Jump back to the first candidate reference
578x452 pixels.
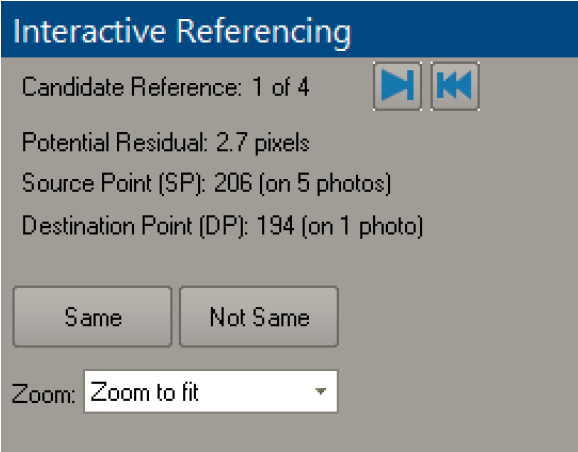[455, 86]
